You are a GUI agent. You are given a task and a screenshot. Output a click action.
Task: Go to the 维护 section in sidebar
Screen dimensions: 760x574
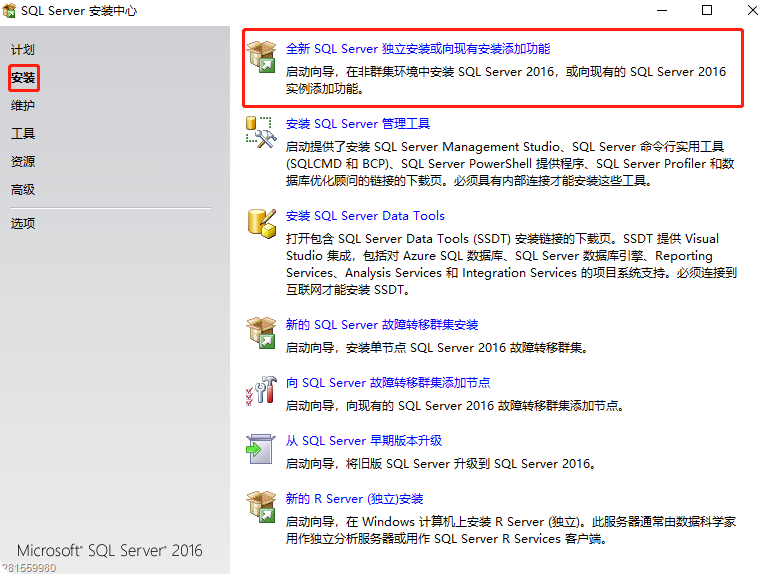click(23, 106)
